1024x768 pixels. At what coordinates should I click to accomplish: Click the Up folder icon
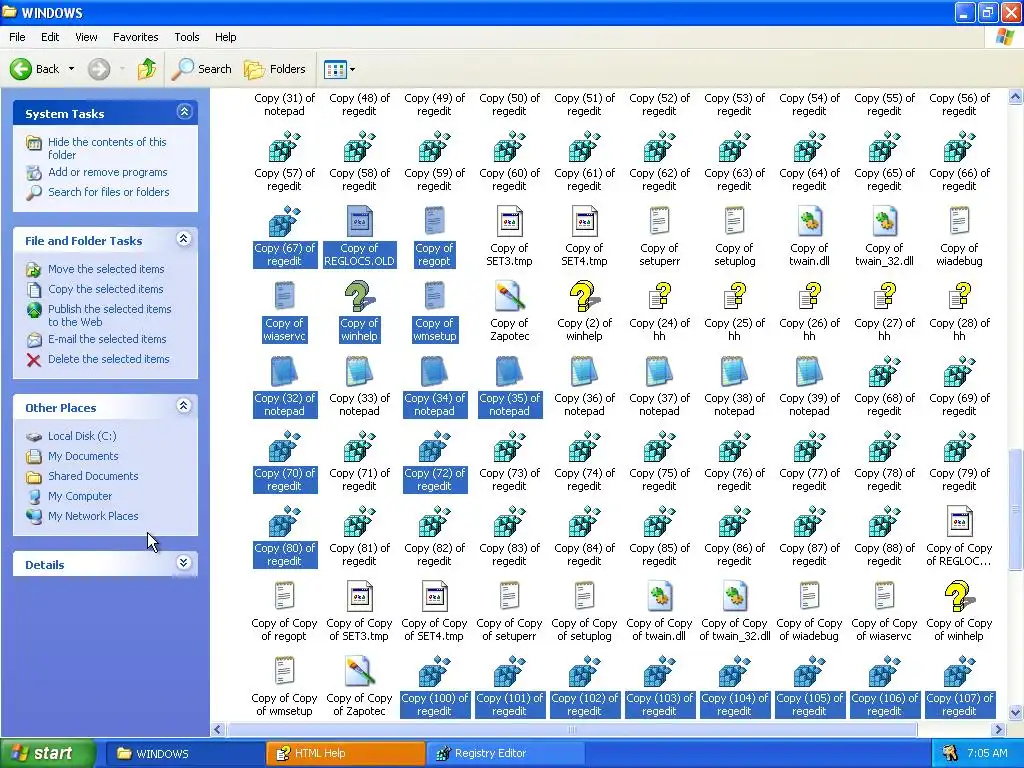coord(147,69)
